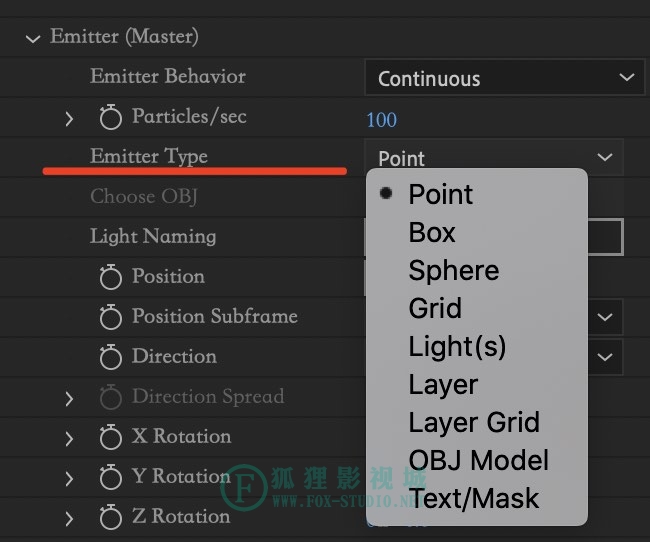Toggle stopwatch next to Direction
Image resolution: width=650 pixels, height=542 pixels.
(111, 357)
